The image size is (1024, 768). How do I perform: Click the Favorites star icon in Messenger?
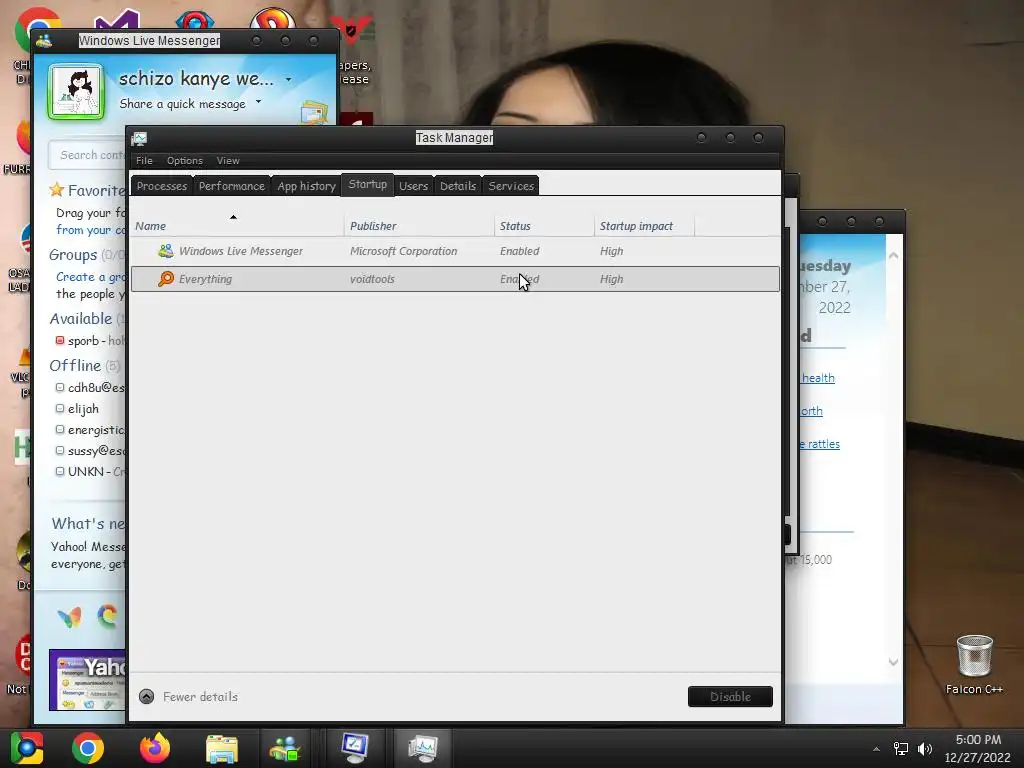click(57, 190)
